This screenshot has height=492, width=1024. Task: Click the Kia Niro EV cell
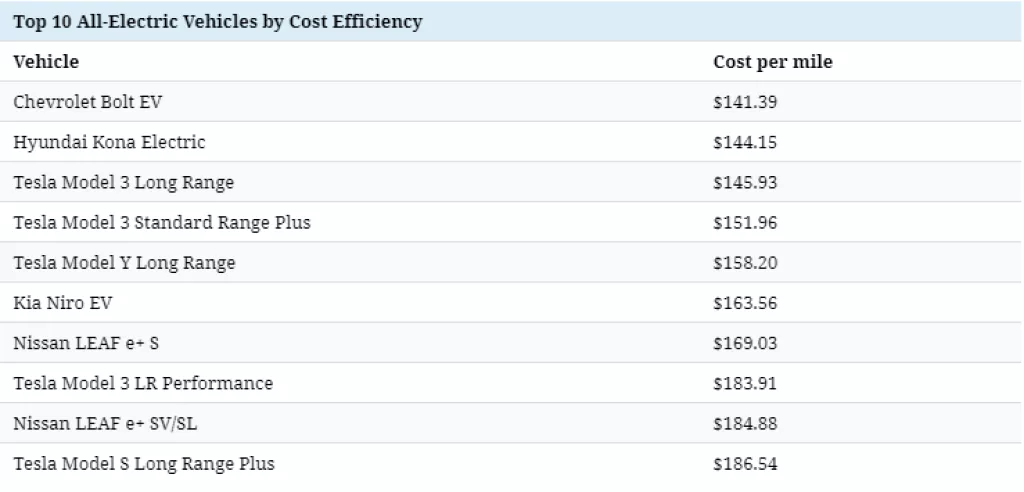(x=62, y=303)
